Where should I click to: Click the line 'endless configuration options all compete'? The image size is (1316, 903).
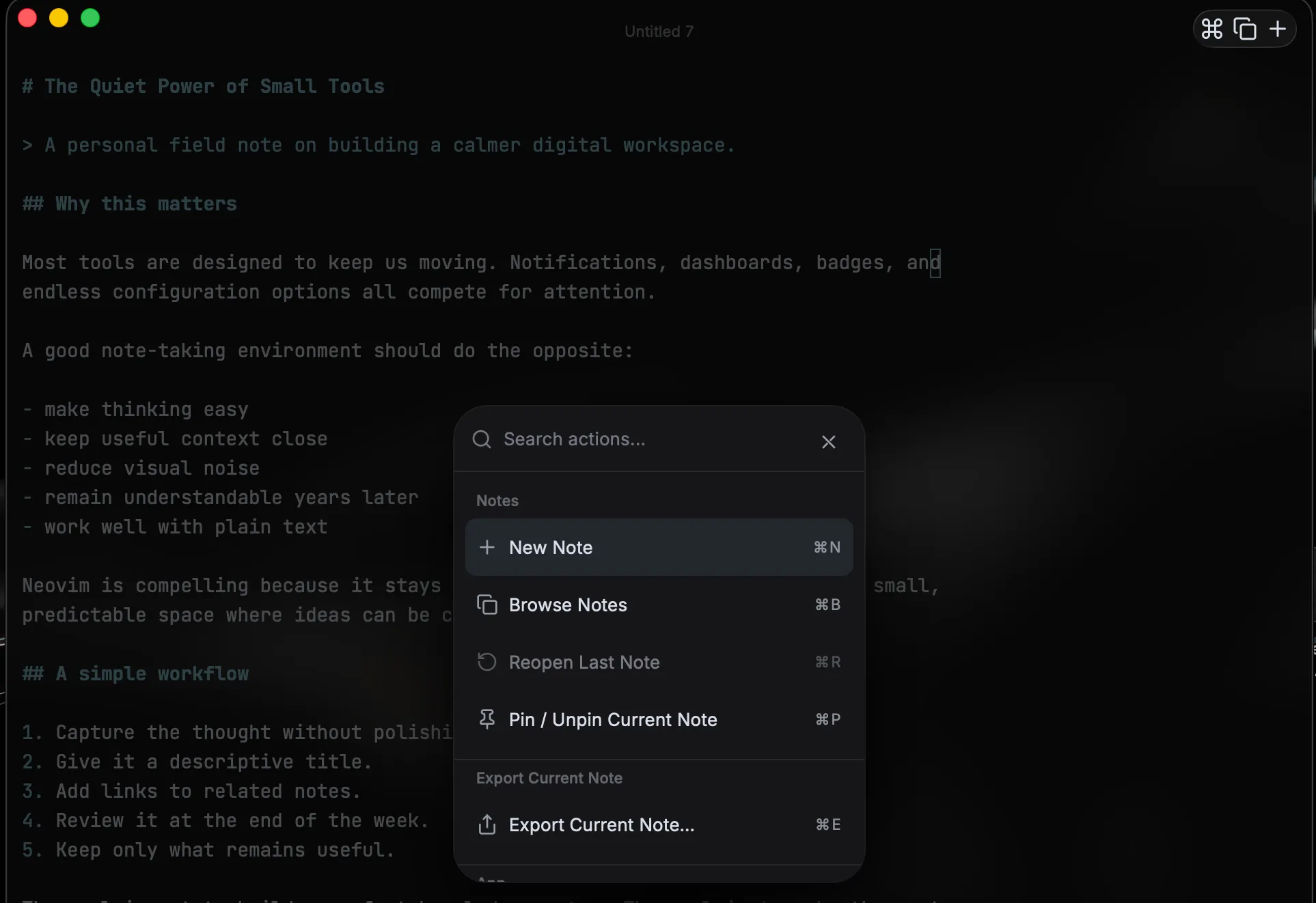click(x=338, y=292)
